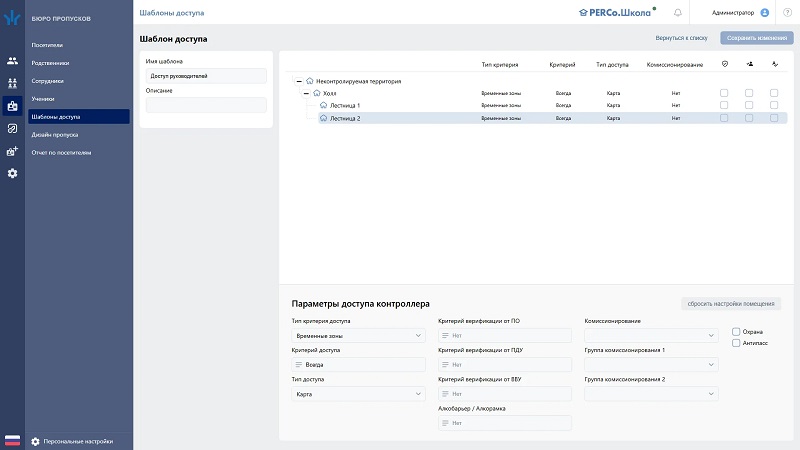The width and height of the screenshot is (800, 450).
Task: Expand the Группа комиссионирования 1 dropdown
Action: [x=651, y=365]
